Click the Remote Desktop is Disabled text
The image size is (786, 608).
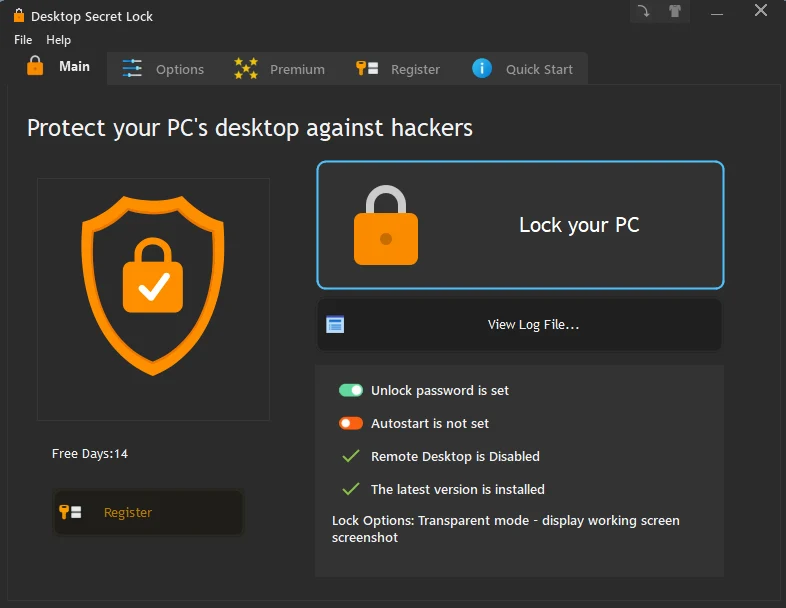[x=455, y=457]
